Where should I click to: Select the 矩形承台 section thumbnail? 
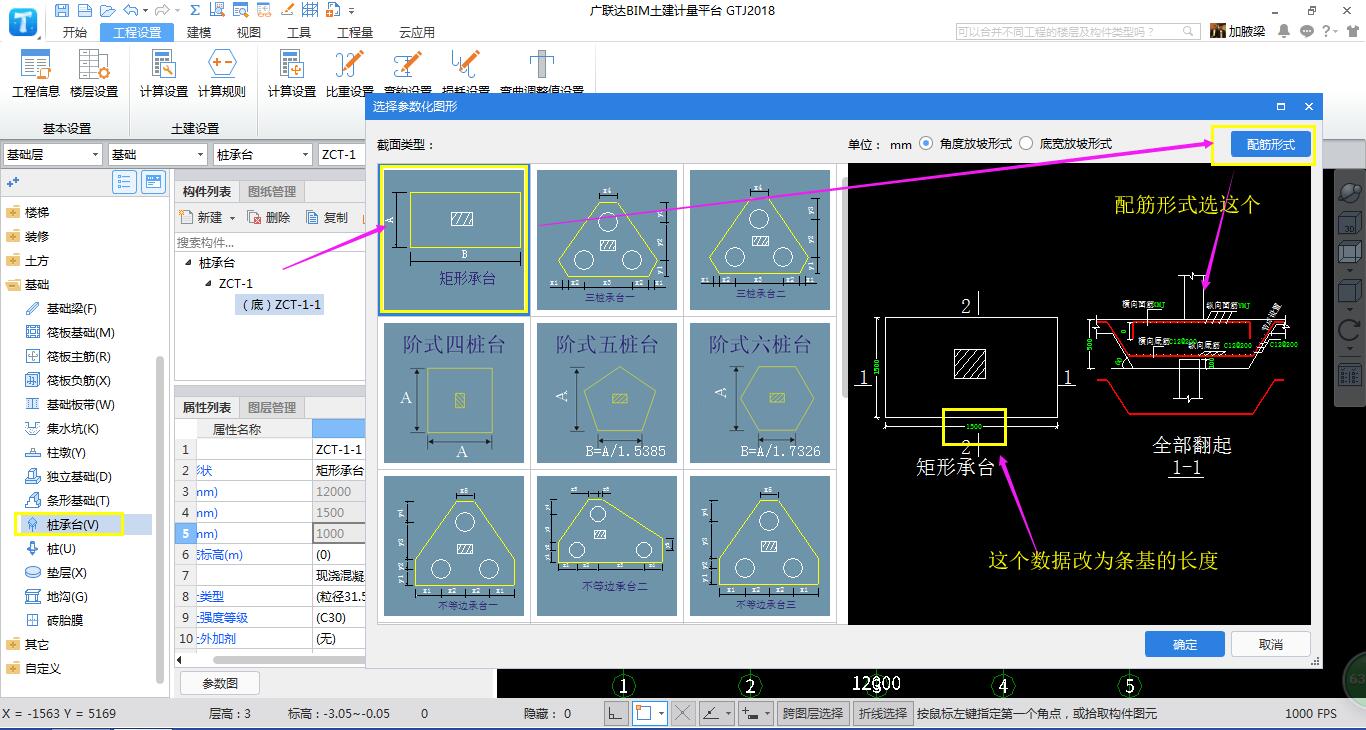(x=454, y=240)
